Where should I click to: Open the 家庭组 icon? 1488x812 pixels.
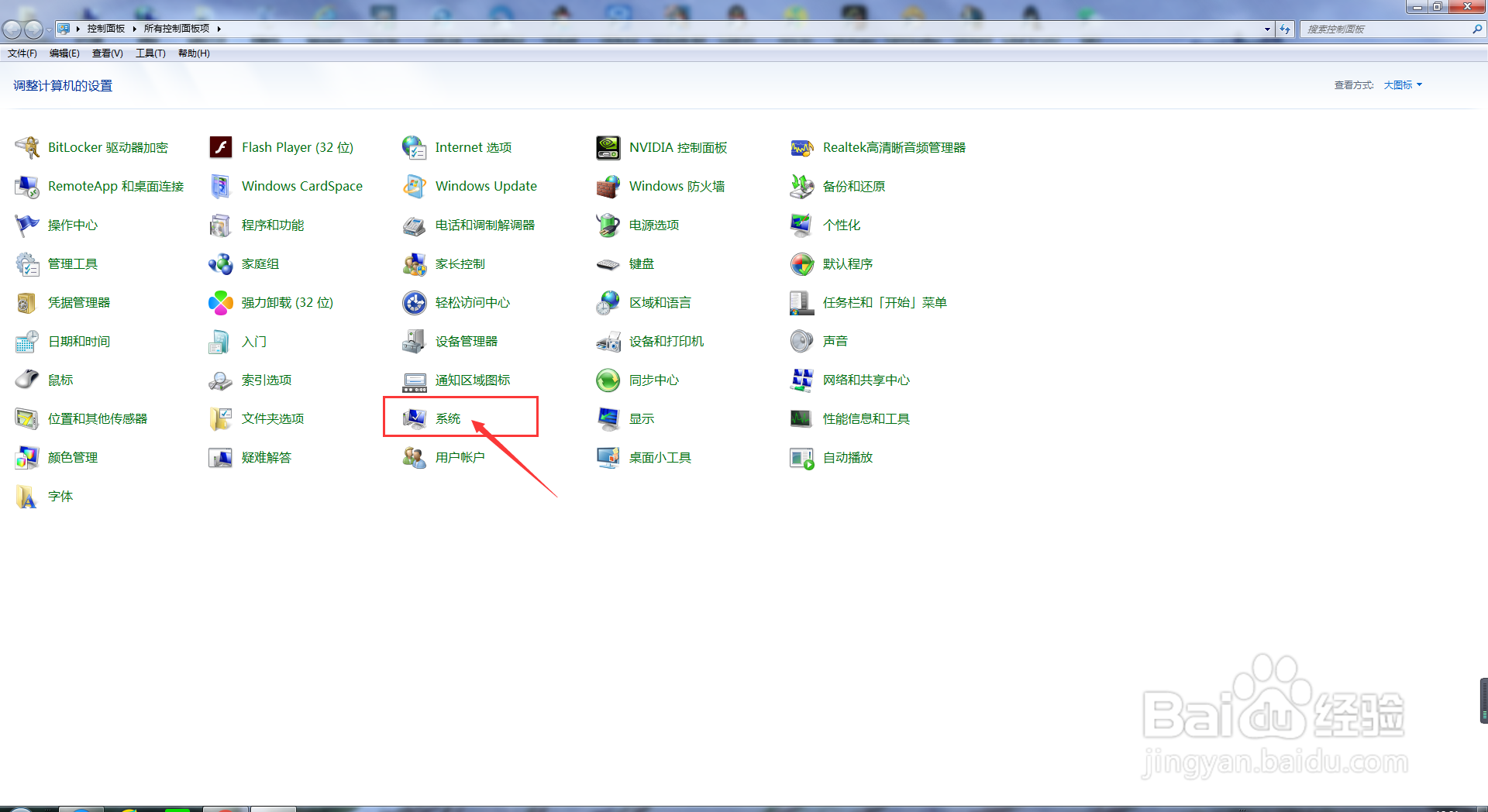click(x=221, y=263)
